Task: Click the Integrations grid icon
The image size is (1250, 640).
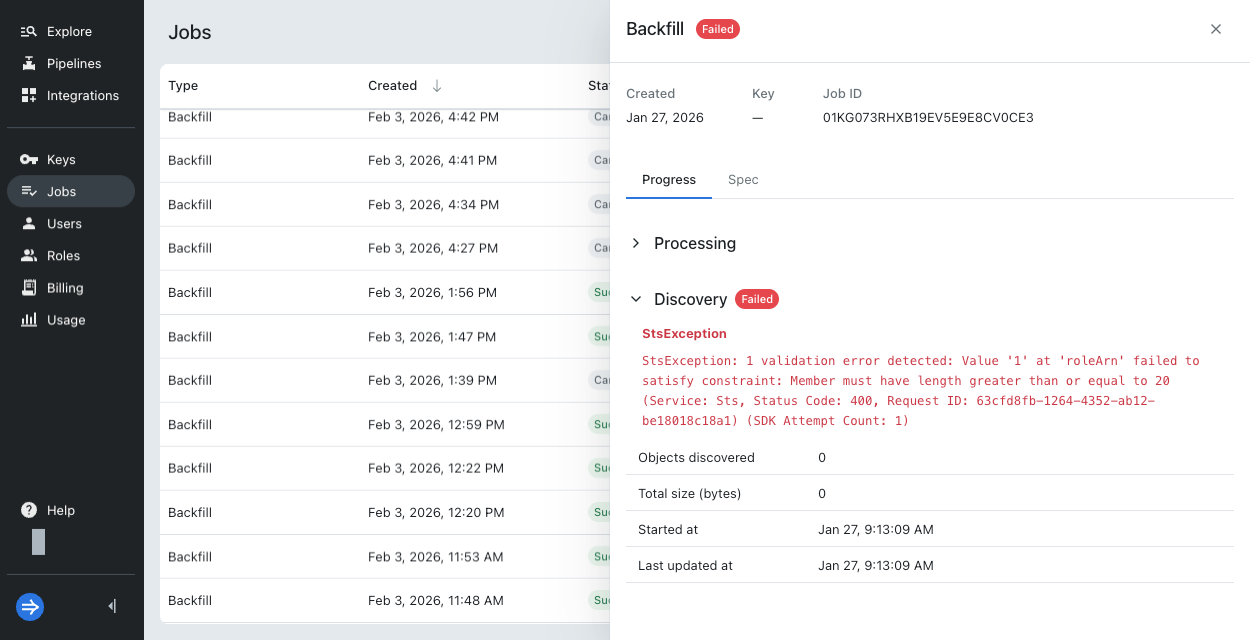Action: [28, 96]
